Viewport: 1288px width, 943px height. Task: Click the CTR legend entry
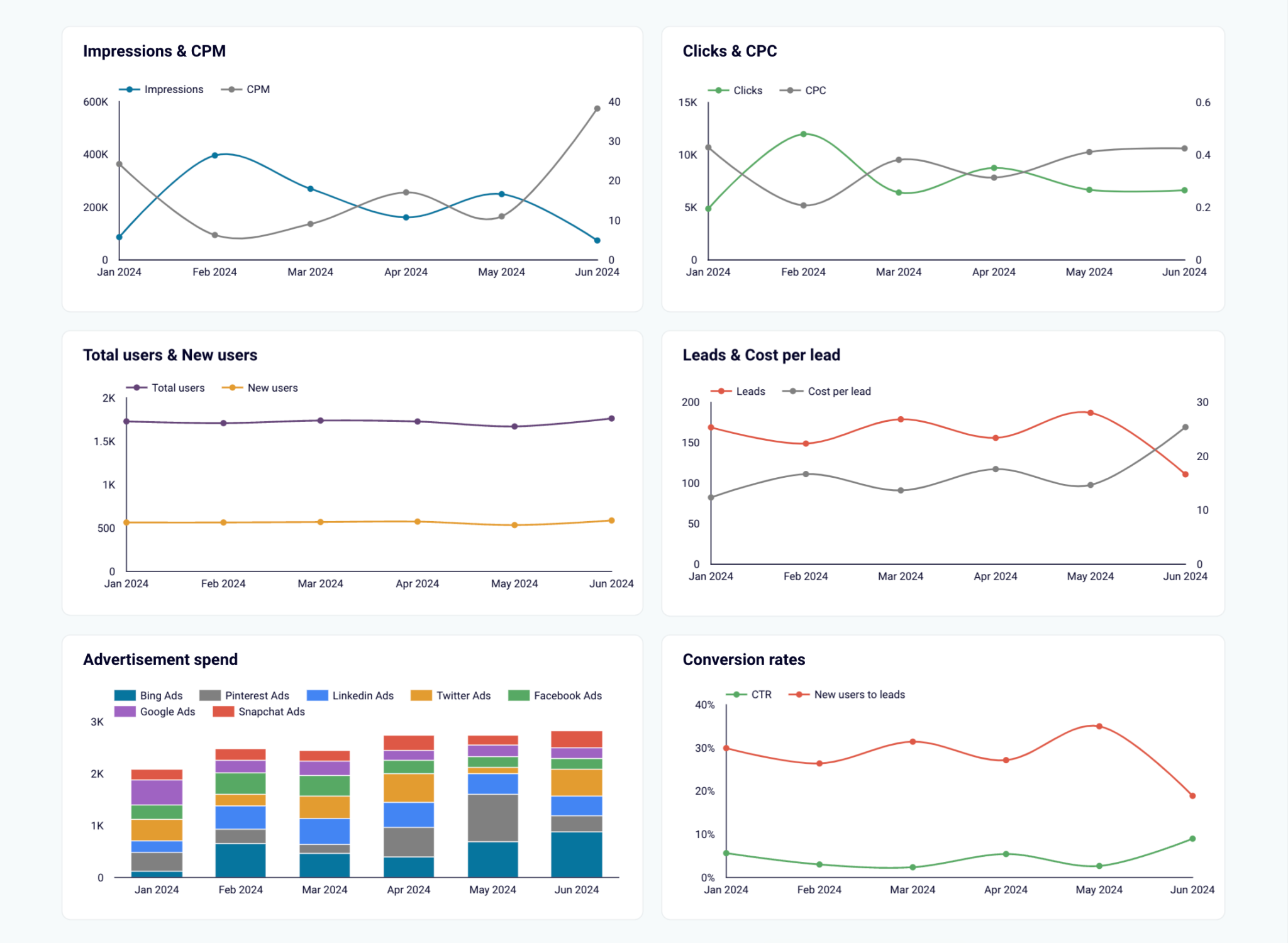[760, 695]
